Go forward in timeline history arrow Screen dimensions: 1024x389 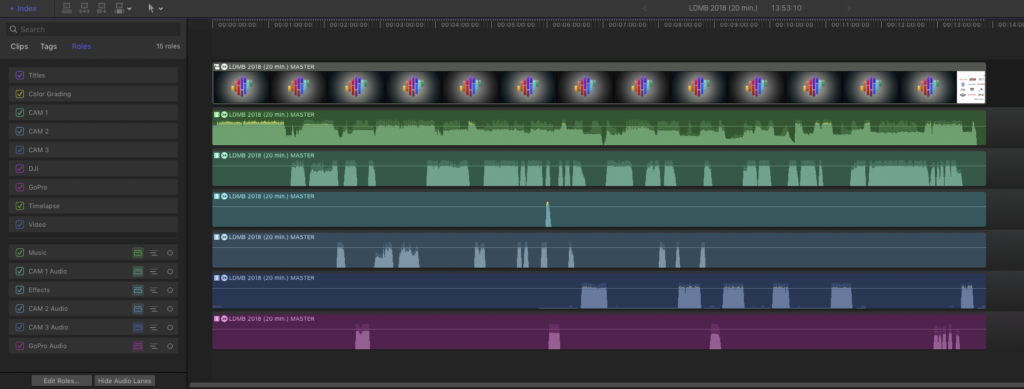849,8
